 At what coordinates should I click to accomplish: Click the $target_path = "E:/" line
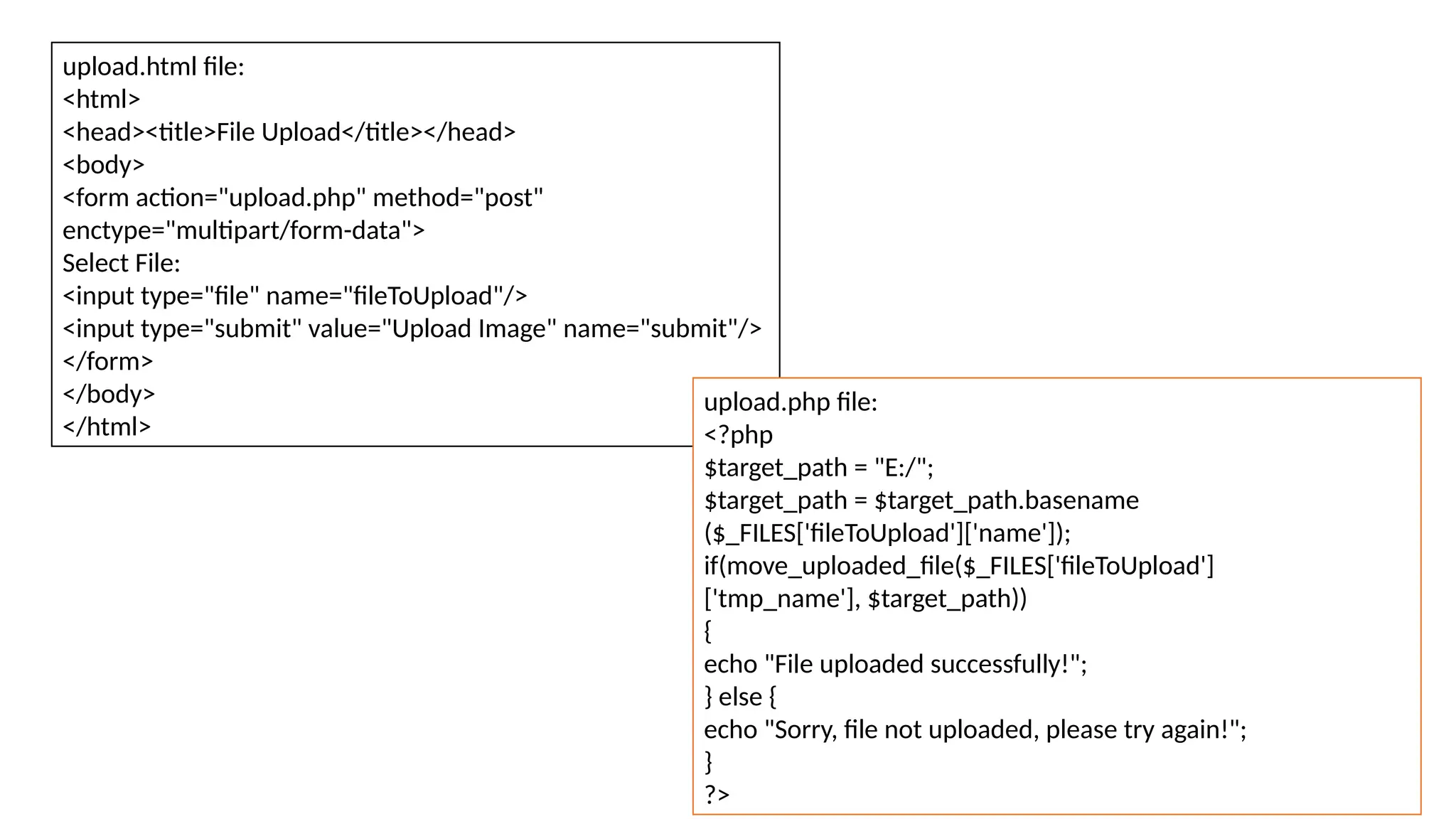pyautogui.click(x=818, y=468)
